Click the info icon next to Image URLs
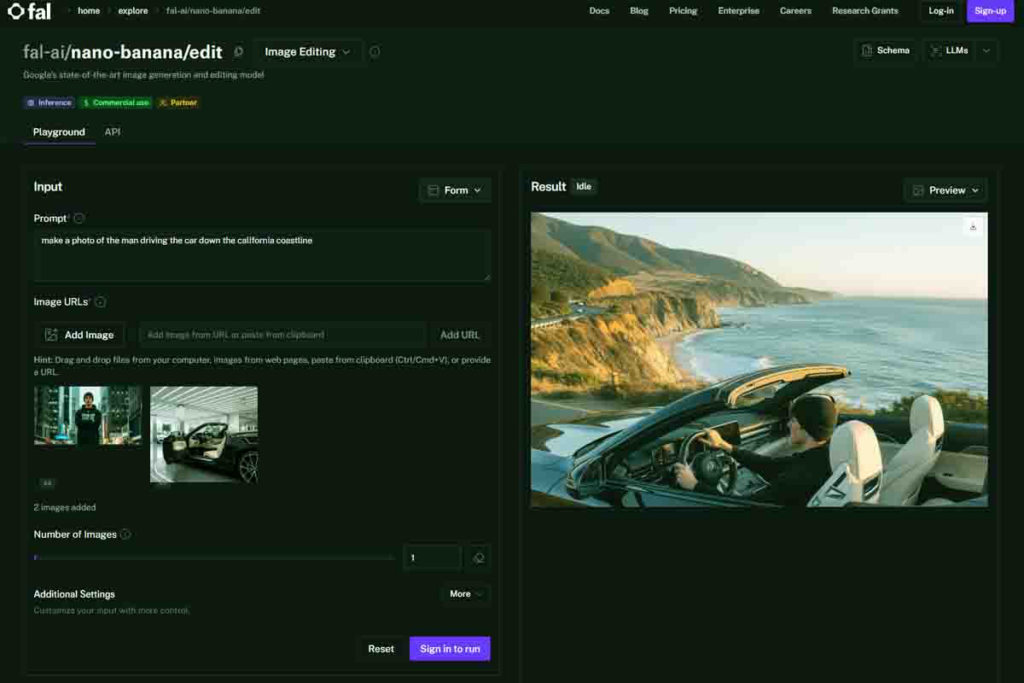Viewport: 1024px width, 683px height. click(x=100, y=302)
